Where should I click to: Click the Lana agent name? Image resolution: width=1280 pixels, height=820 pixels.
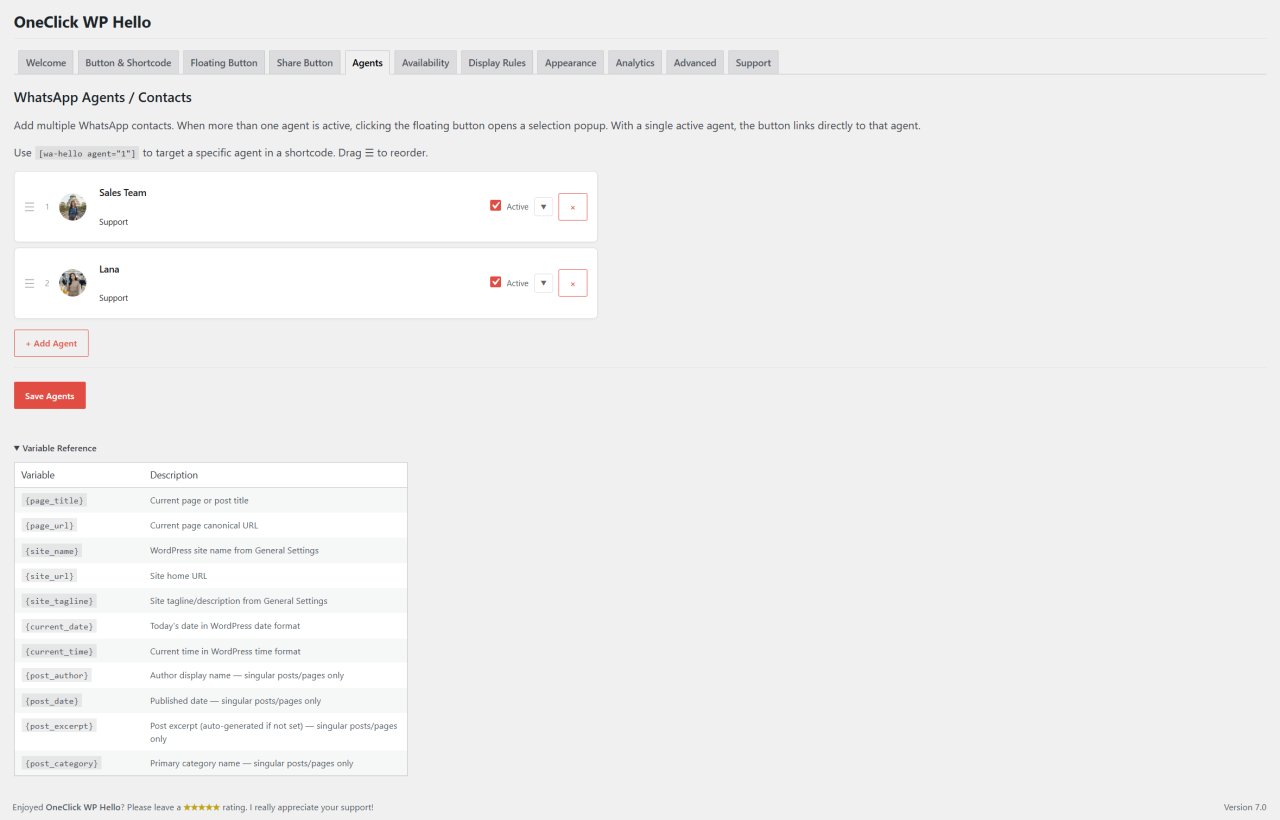point(109,269)
